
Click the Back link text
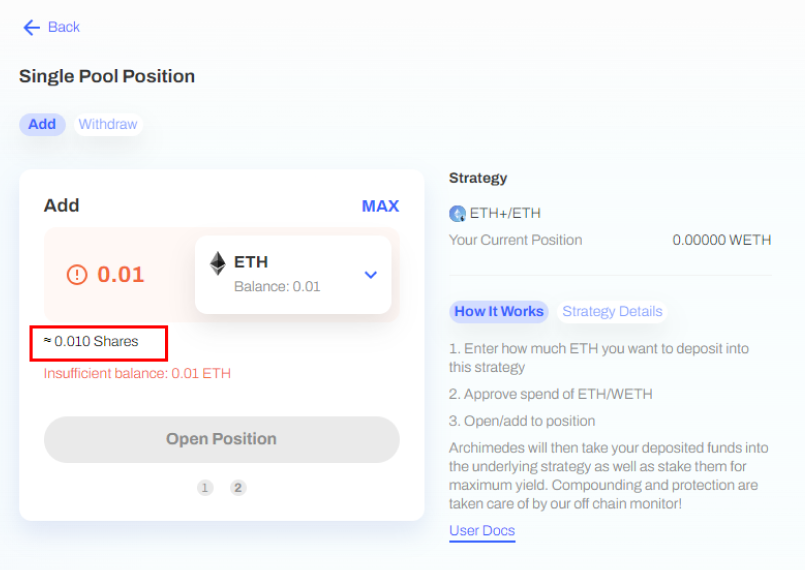tap(64, 27)
